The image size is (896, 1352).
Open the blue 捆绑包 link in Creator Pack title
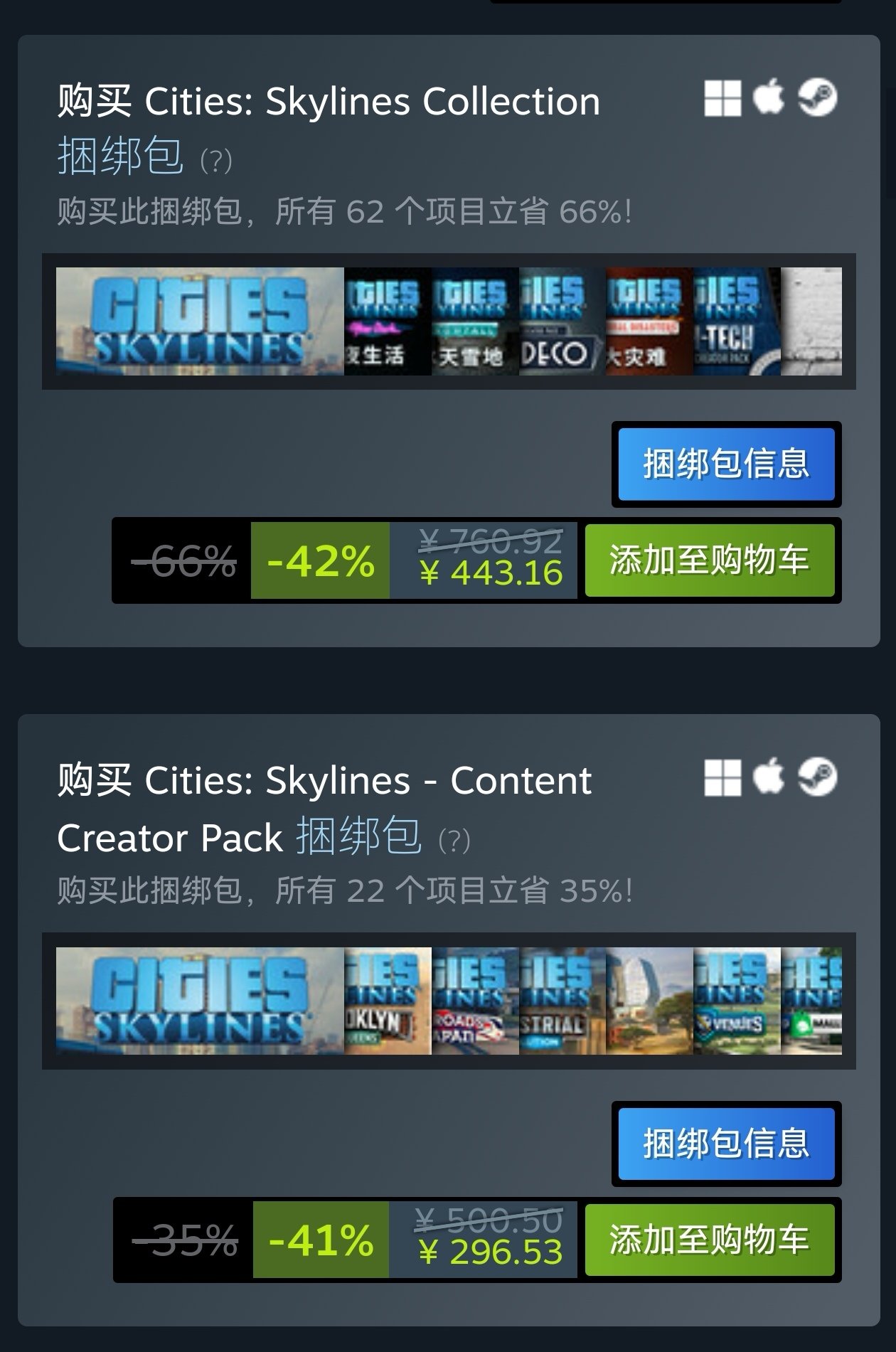click(359, 836)
